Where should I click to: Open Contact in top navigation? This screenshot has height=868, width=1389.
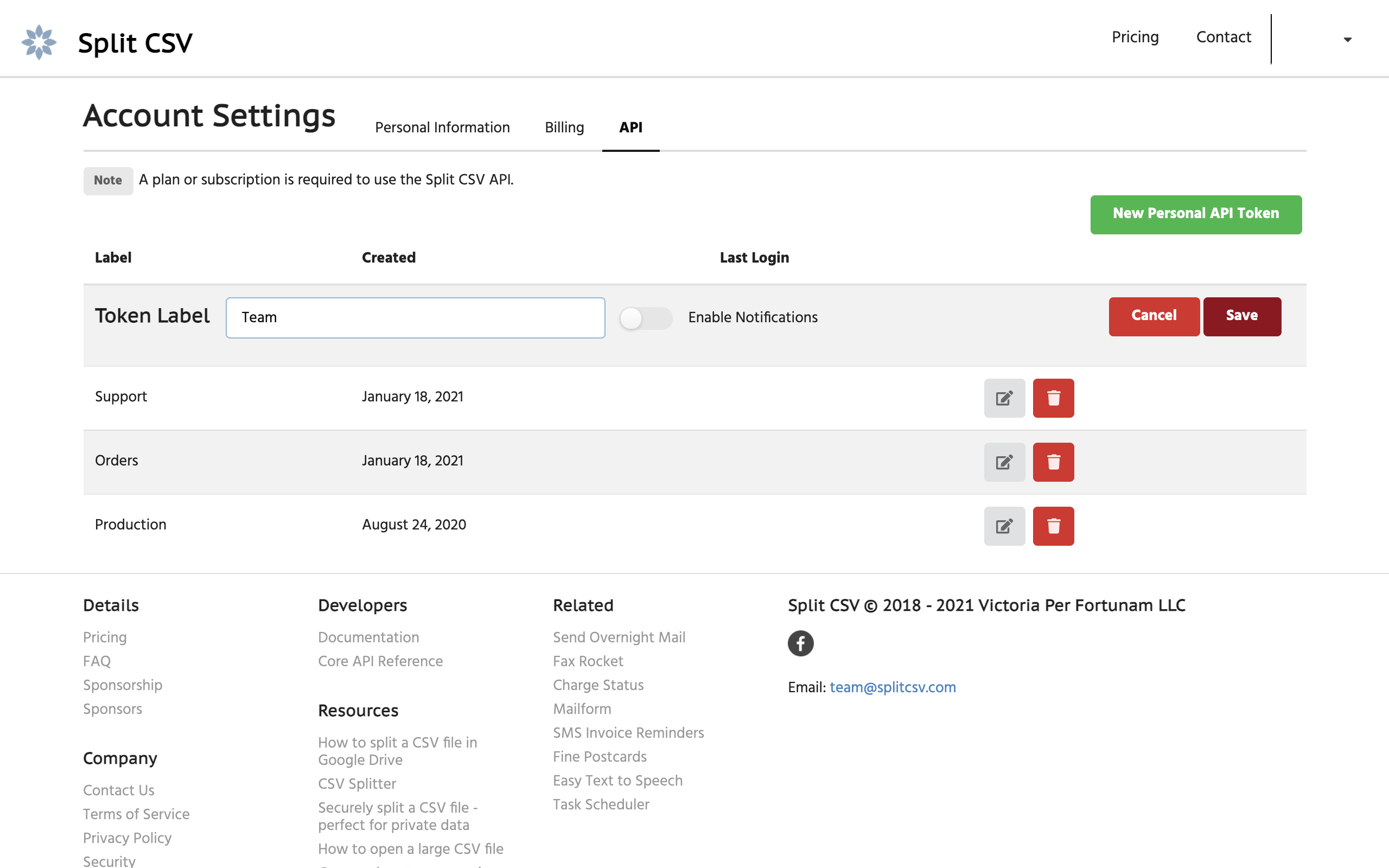(1223, 37)
